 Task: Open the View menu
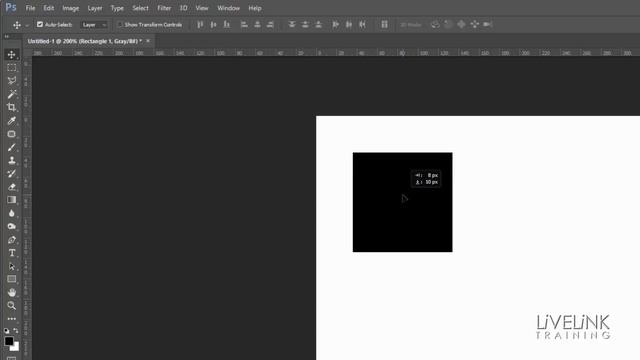point(202,8)
